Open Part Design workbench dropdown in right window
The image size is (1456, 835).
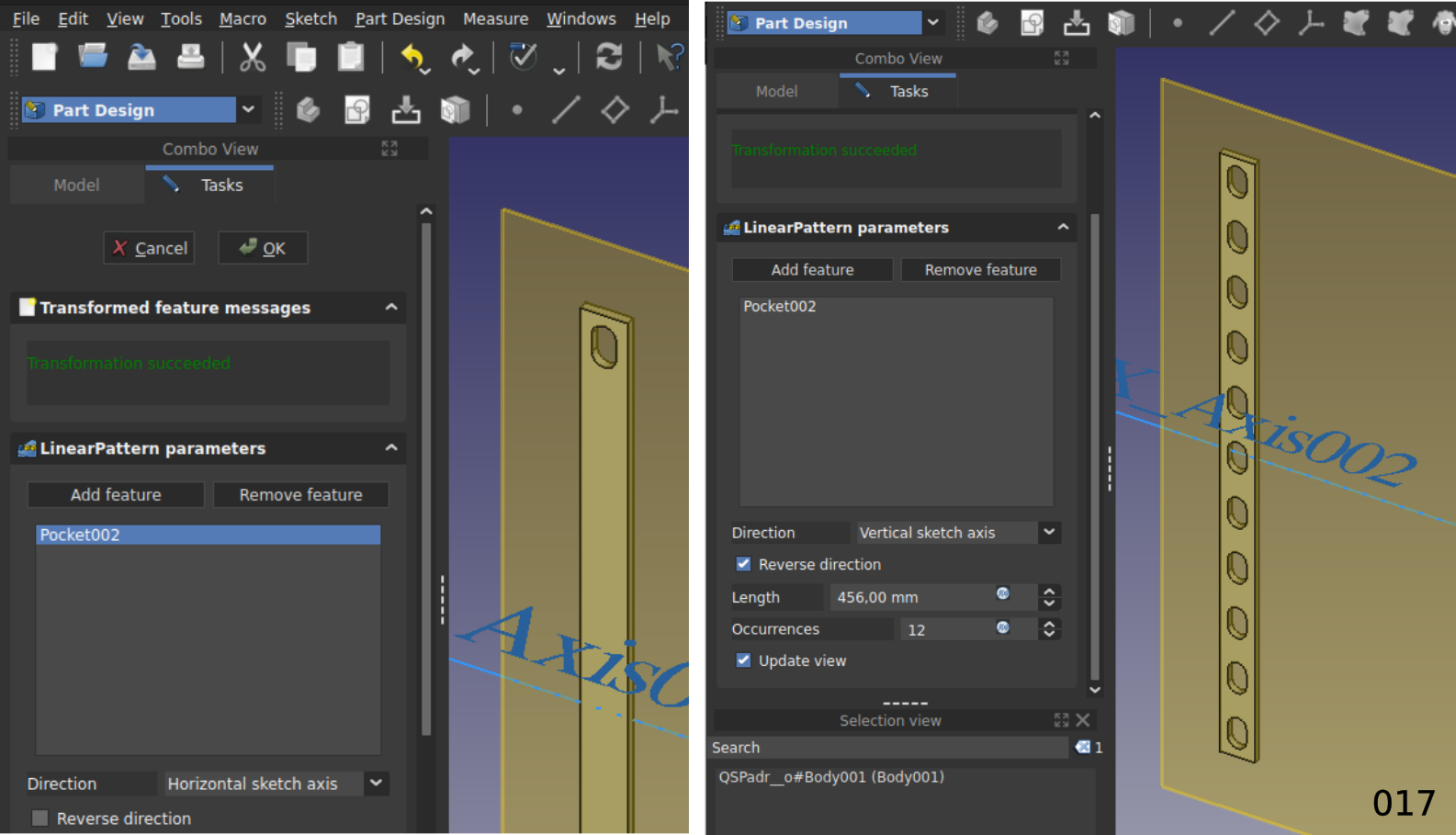tap(933, 23)
